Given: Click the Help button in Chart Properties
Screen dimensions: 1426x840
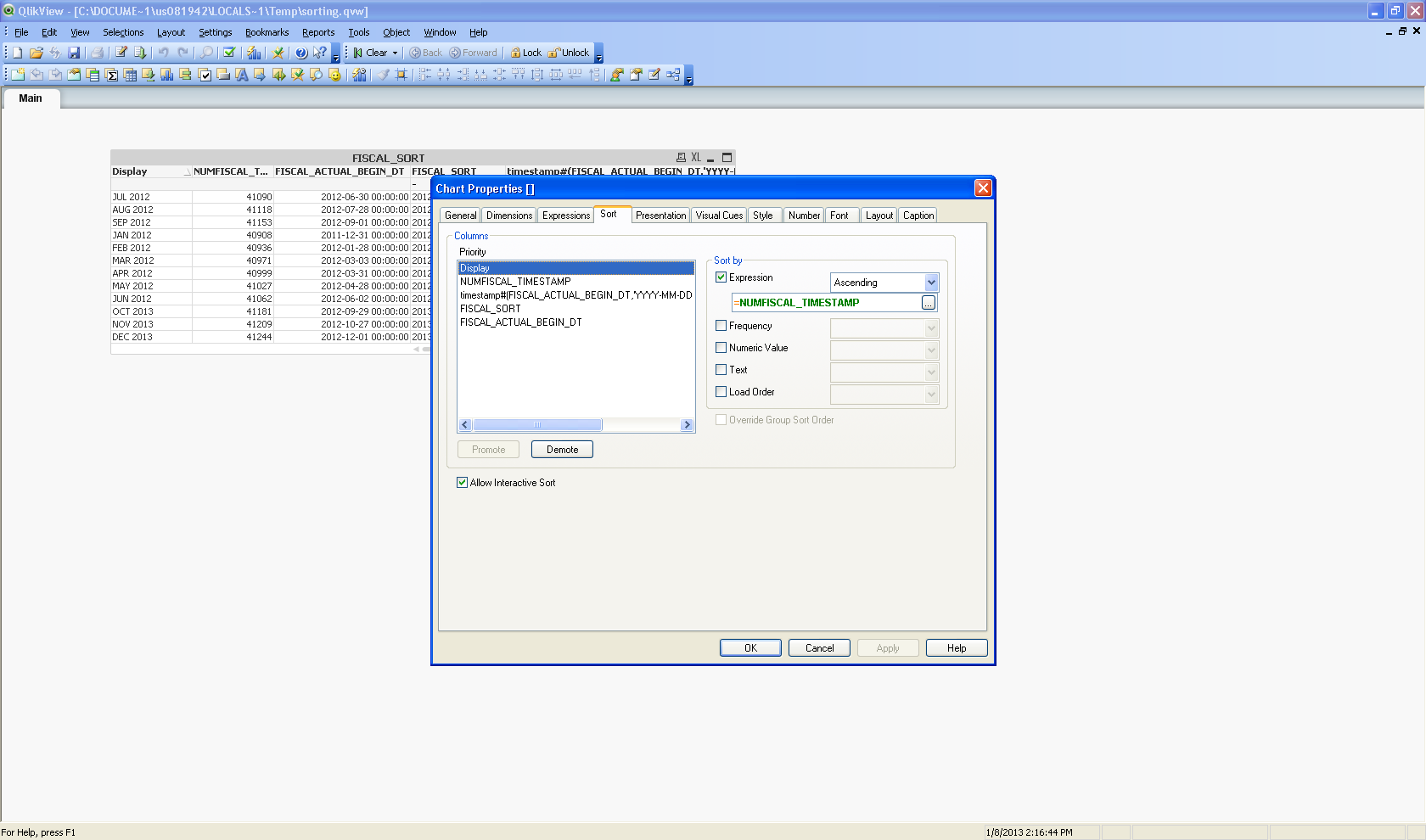Looking at the screenshot, I should coord(957,648).
